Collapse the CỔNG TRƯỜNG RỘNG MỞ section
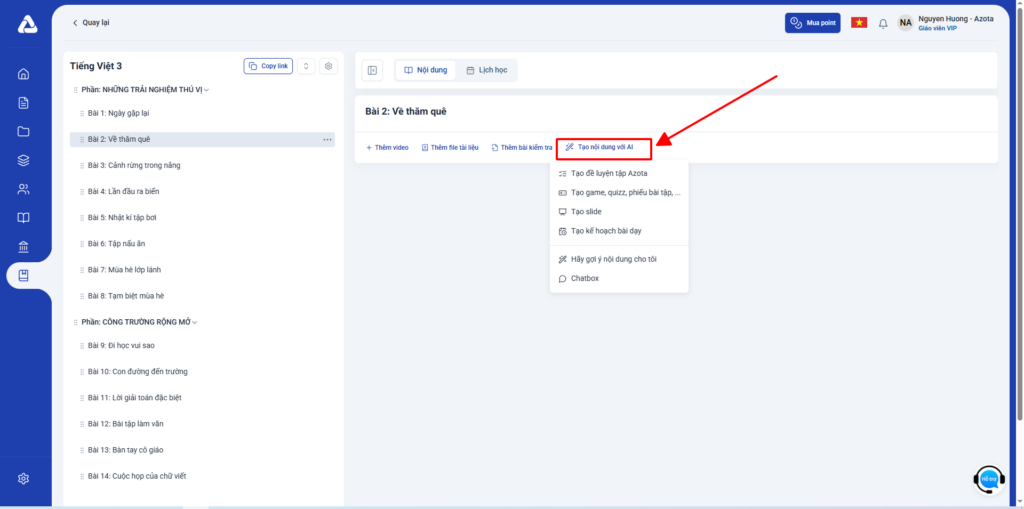Image resolution: width=1024 pixels, height=509 pixels. [195, 322]
